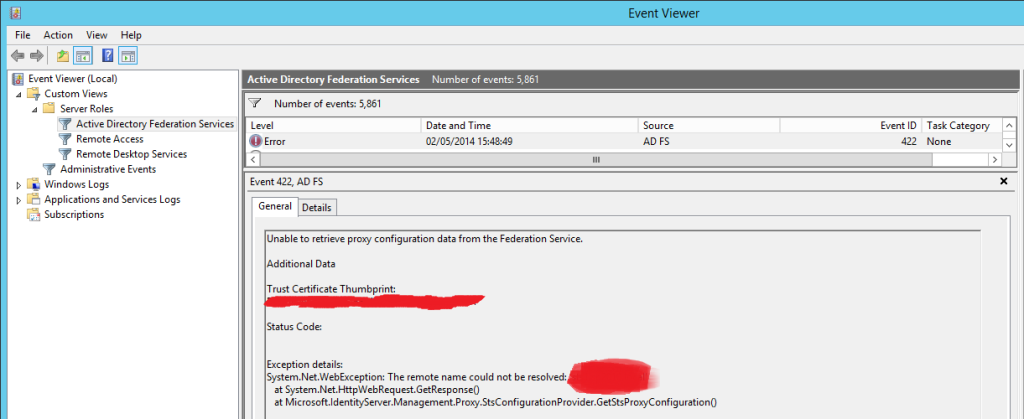Toggle Show/Hide Console Tree toolbar icon
Image resolution: width=1024 pixels, height=419 pixels.
(83, 56)
